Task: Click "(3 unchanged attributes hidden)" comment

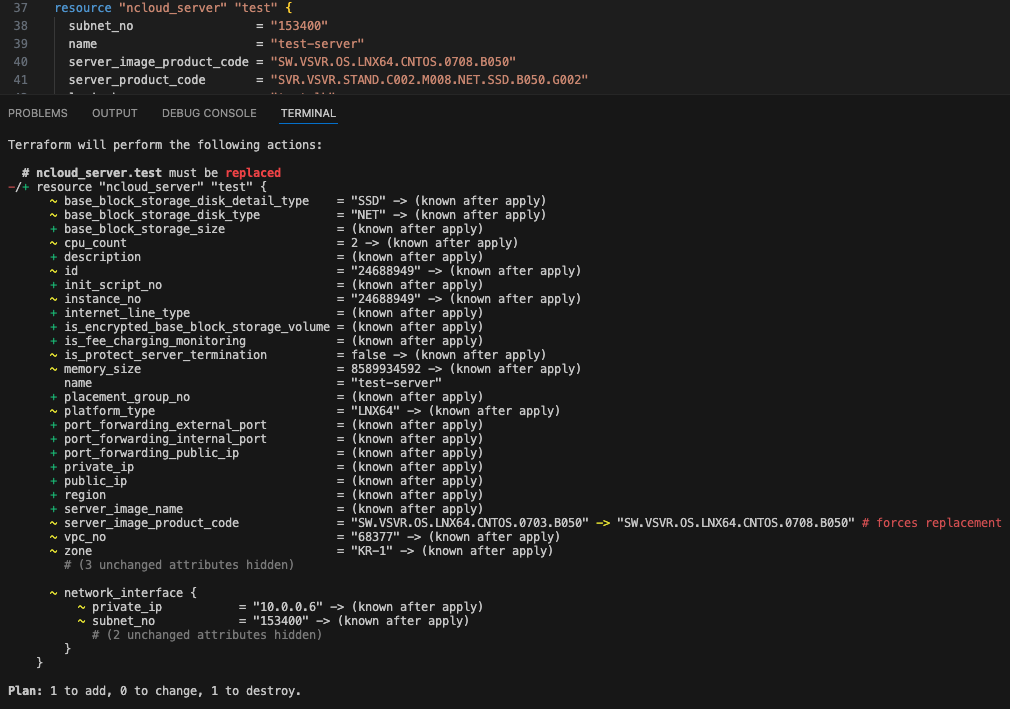Action: click(x=179, y=565)
